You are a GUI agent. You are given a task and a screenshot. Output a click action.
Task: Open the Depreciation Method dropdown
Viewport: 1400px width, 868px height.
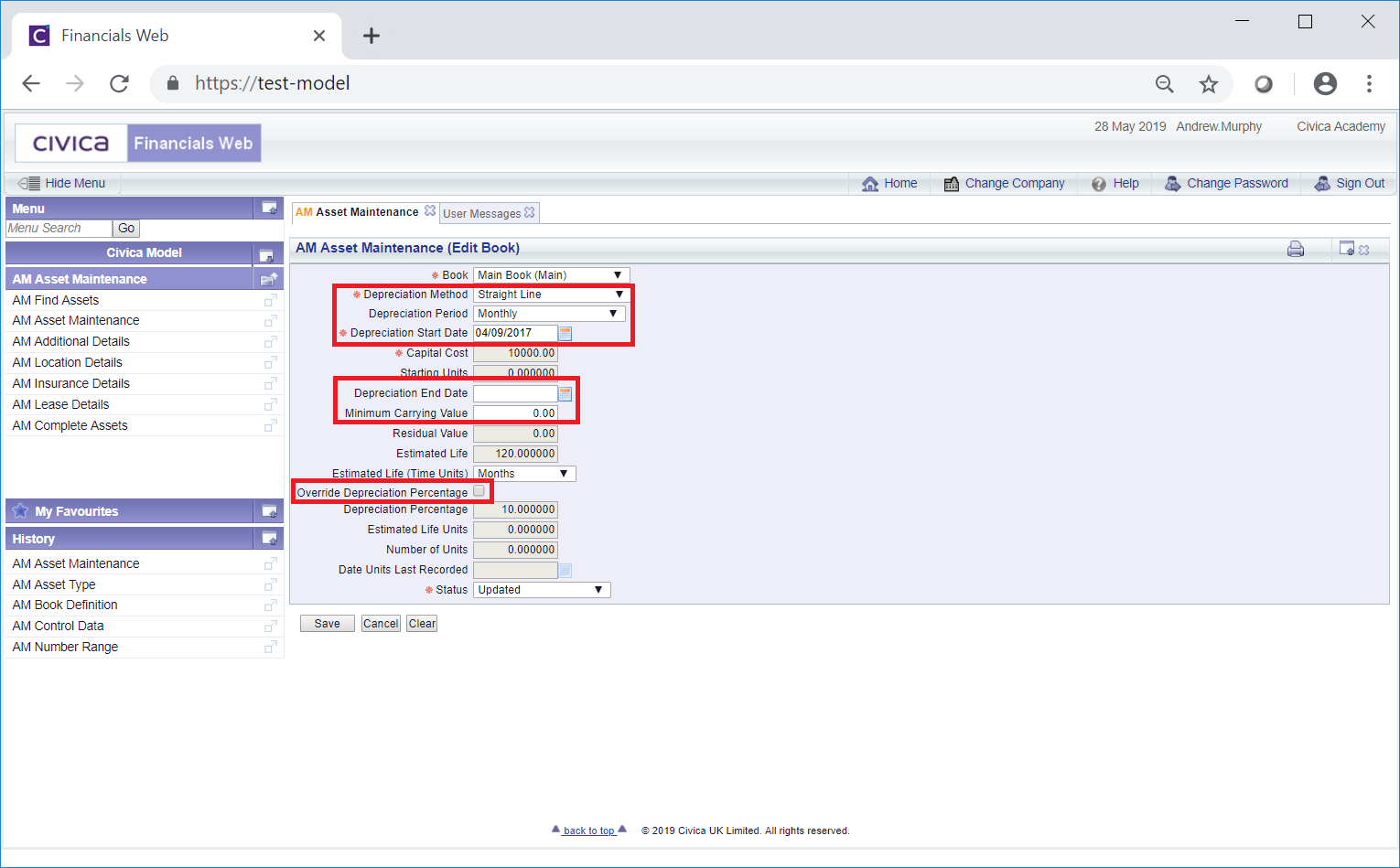point(551,295)
